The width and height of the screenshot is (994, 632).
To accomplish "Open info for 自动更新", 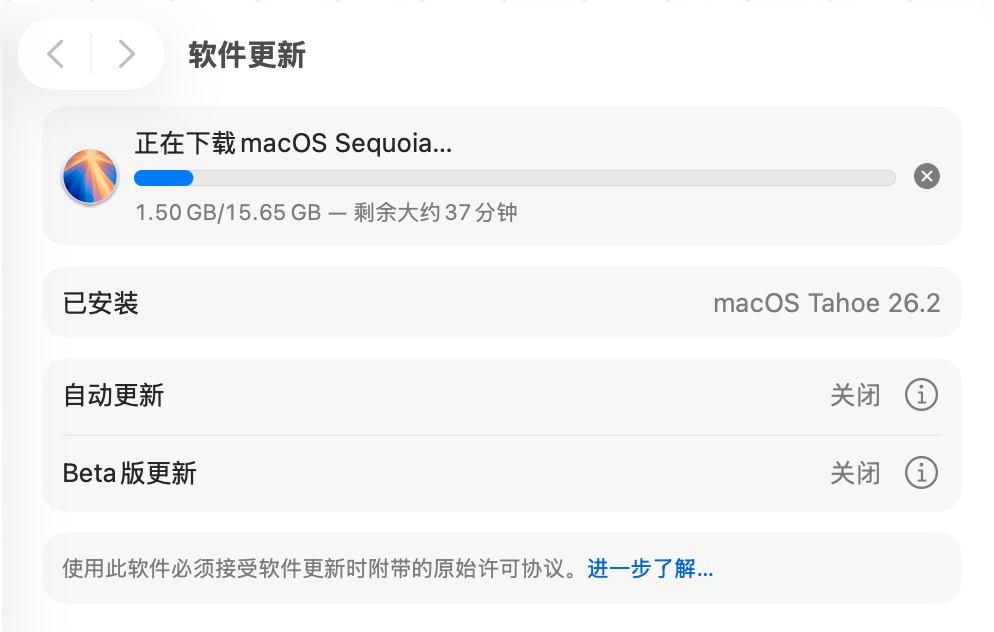I will 921,395.
